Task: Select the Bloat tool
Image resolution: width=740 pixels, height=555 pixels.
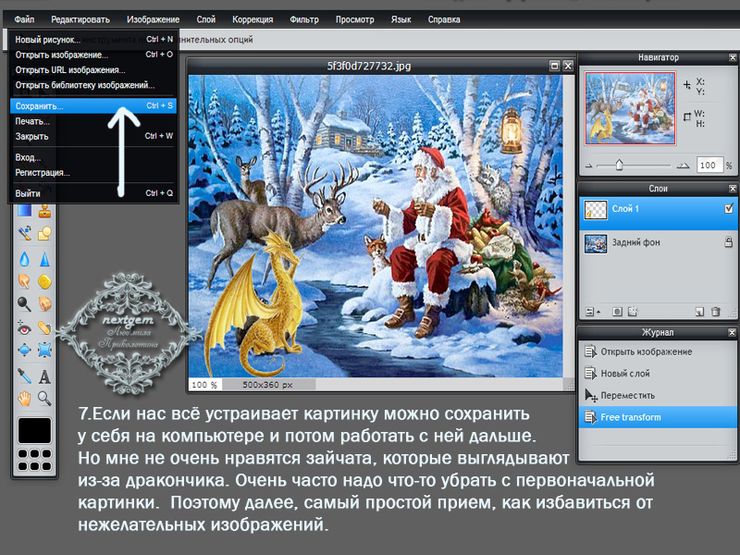Action: point(25,350)
